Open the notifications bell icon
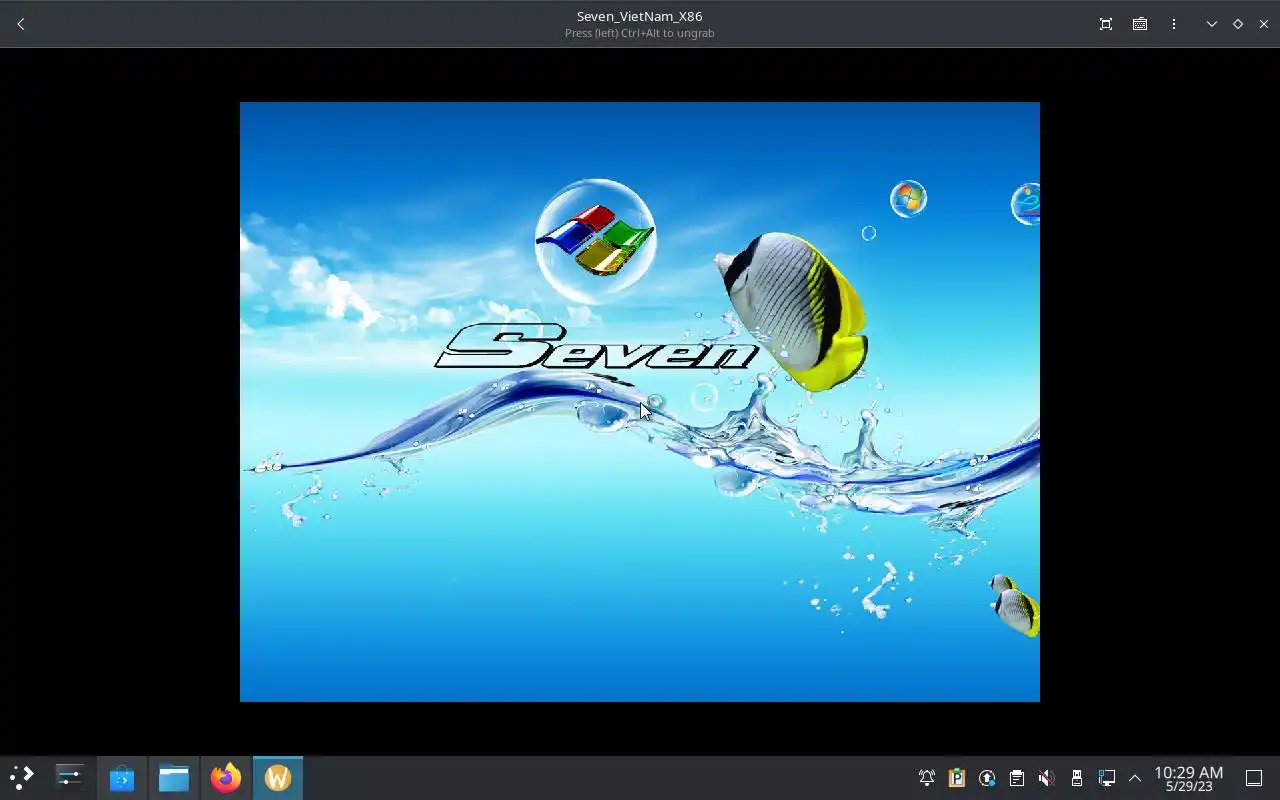 [927, 778]
